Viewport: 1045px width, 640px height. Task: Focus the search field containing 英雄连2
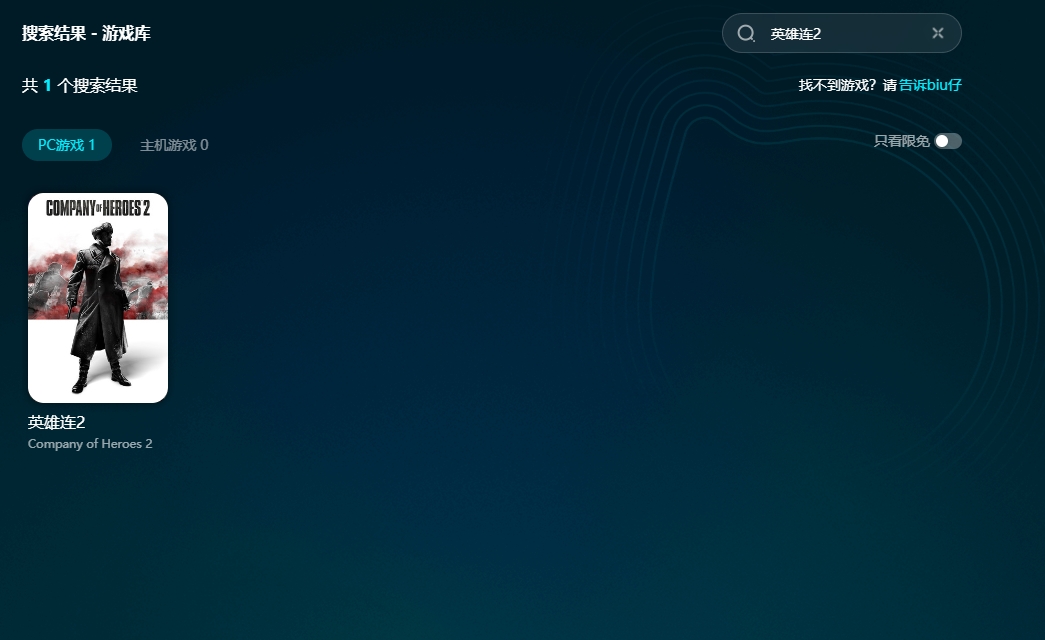(796, 34)
